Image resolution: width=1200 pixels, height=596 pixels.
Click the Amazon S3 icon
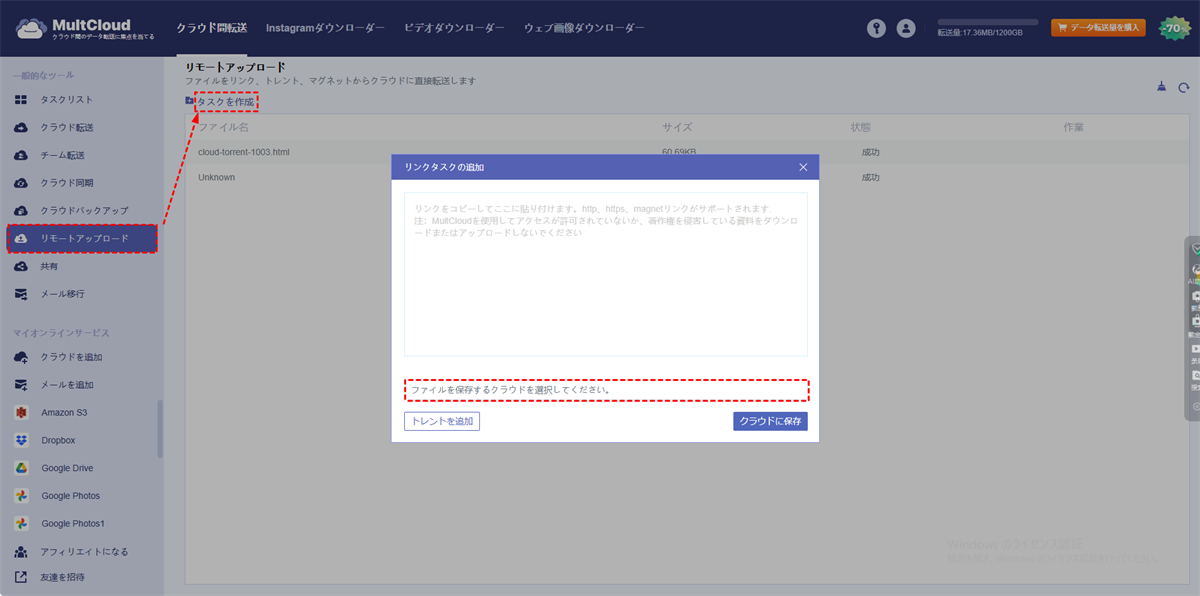click(x=20, y=413)
